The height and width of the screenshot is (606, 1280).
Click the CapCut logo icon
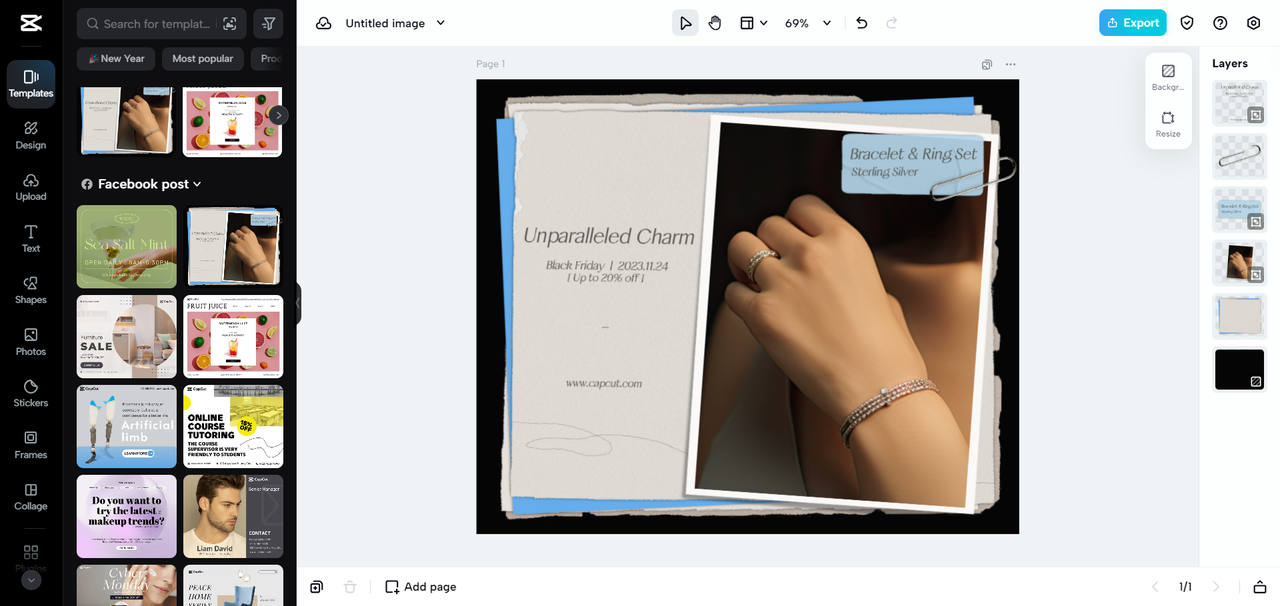pyautogui.click(x=30, y=23)
